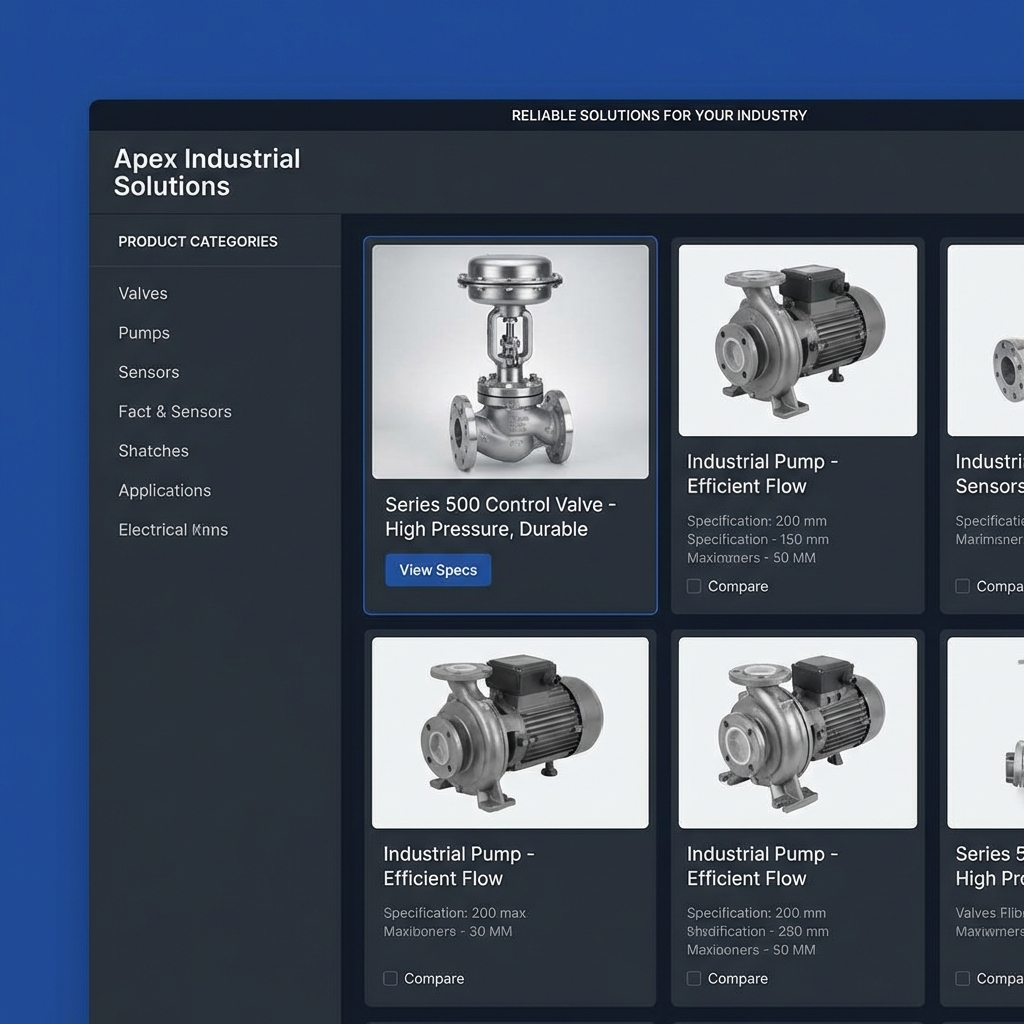1024x1024 pixels.
Task: Check Compare for the 150 mm pump
Action: point(694,586)
